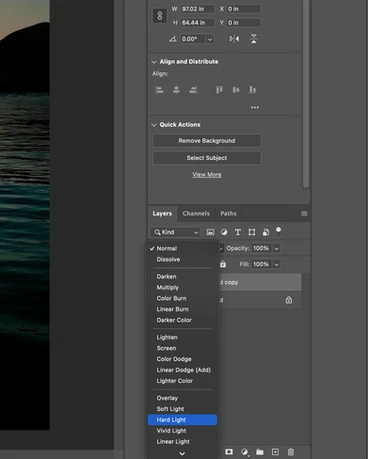This screenshot has height=459, width=368.
Task: Click the Y position input field
Action: click(244, 23)
